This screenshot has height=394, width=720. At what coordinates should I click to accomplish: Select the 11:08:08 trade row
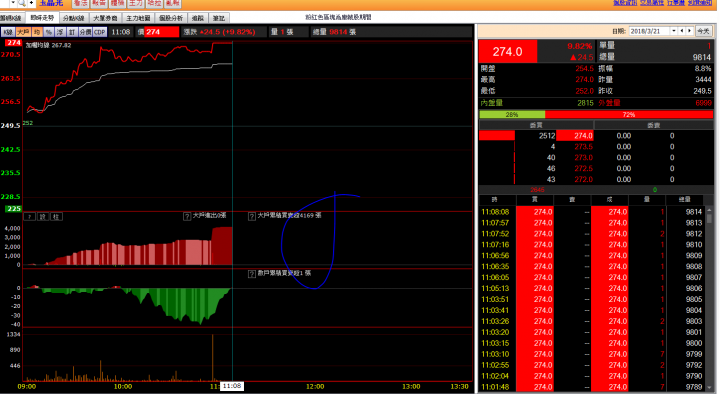click(x=591, y=212)
